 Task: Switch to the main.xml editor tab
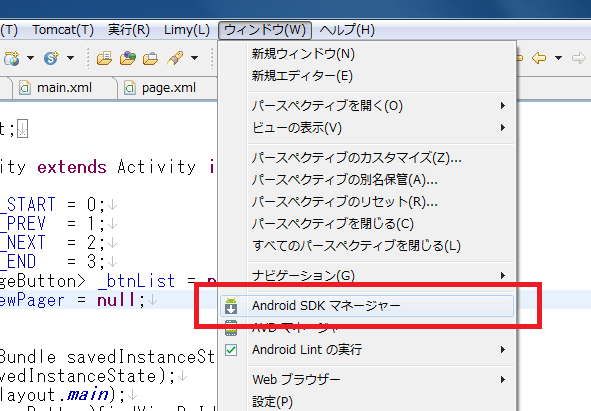(x=64, y=88)
